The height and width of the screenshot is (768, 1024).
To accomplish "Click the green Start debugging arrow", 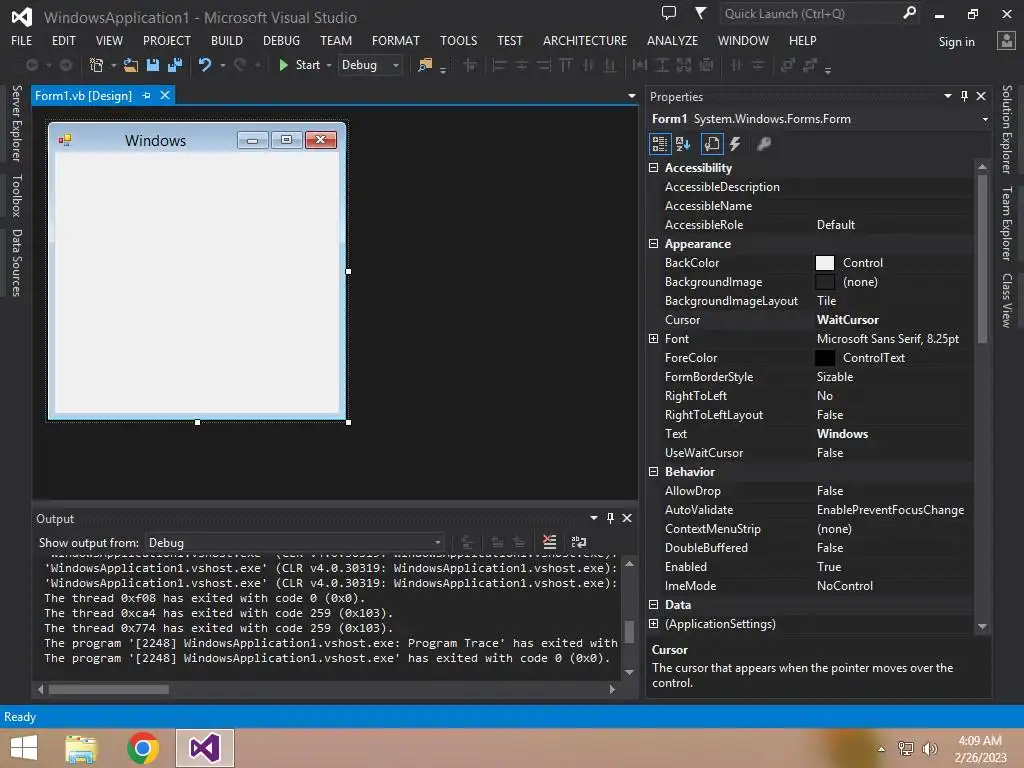I will (x=283, y=65).
